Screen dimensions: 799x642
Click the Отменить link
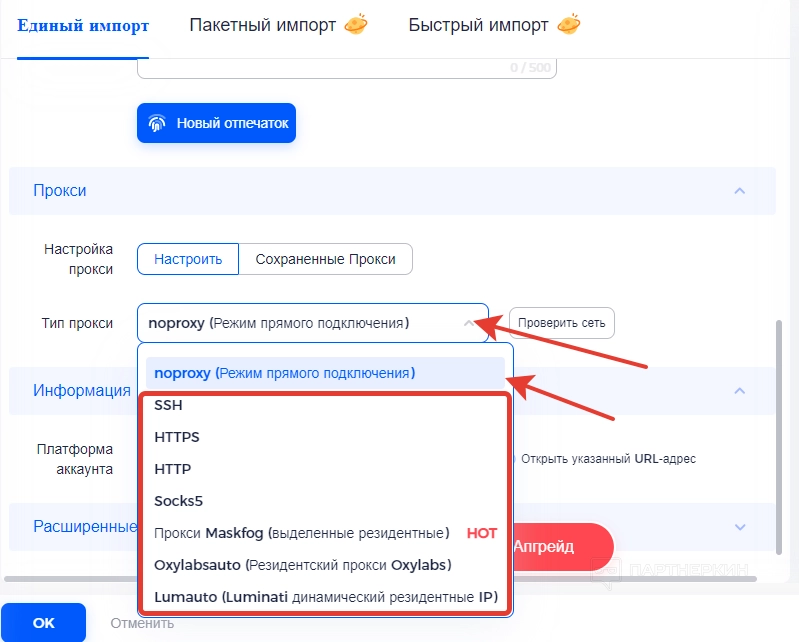tap(142, 622)
